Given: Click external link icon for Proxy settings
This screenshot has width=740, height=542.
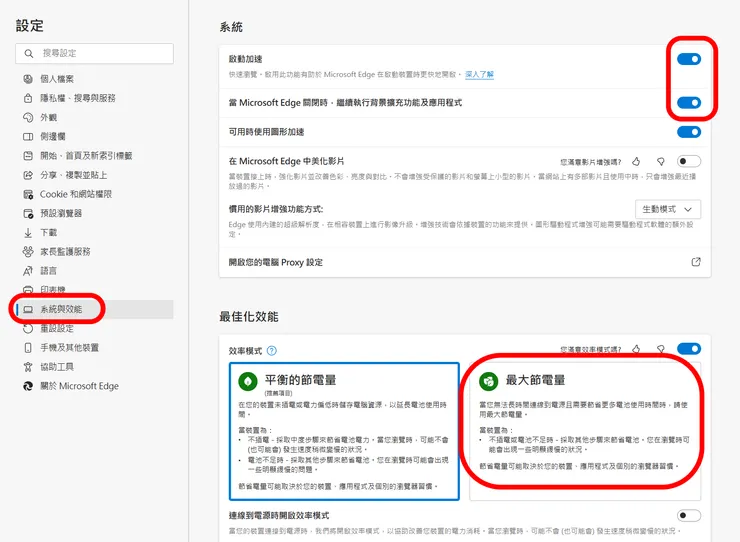Looking at the screenshot, I should 696,262.
